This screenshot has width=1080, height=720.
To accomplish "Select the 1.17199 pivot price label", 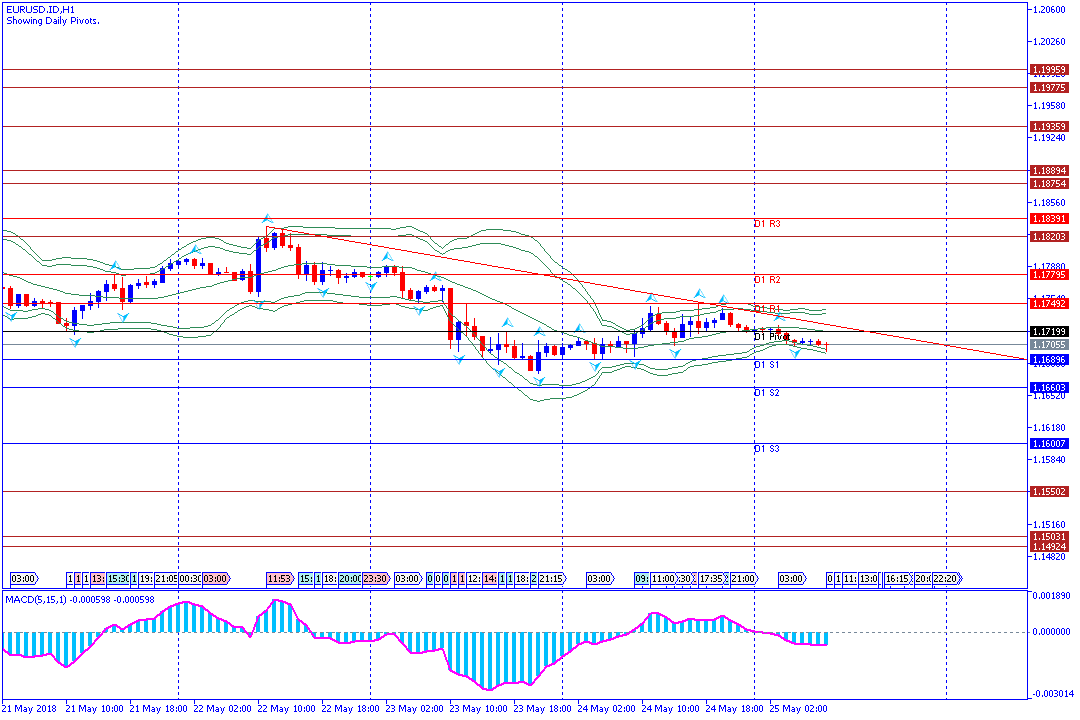I will [1049, 331].
